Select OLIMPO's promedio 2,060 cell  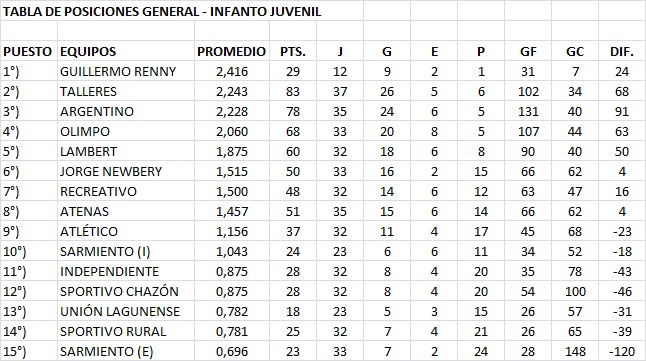pos(232,131)
